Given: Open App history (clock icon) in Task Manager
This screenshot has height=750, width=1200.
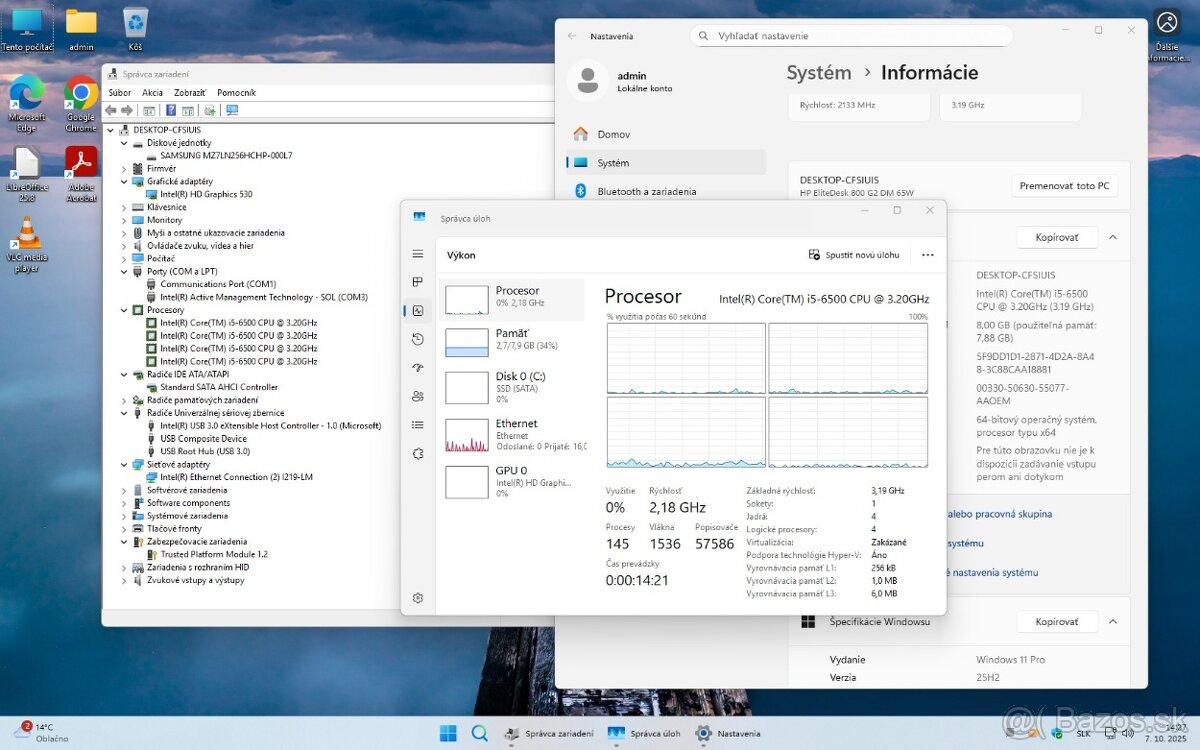Looking at the screenshot, I should coord(418,339).
